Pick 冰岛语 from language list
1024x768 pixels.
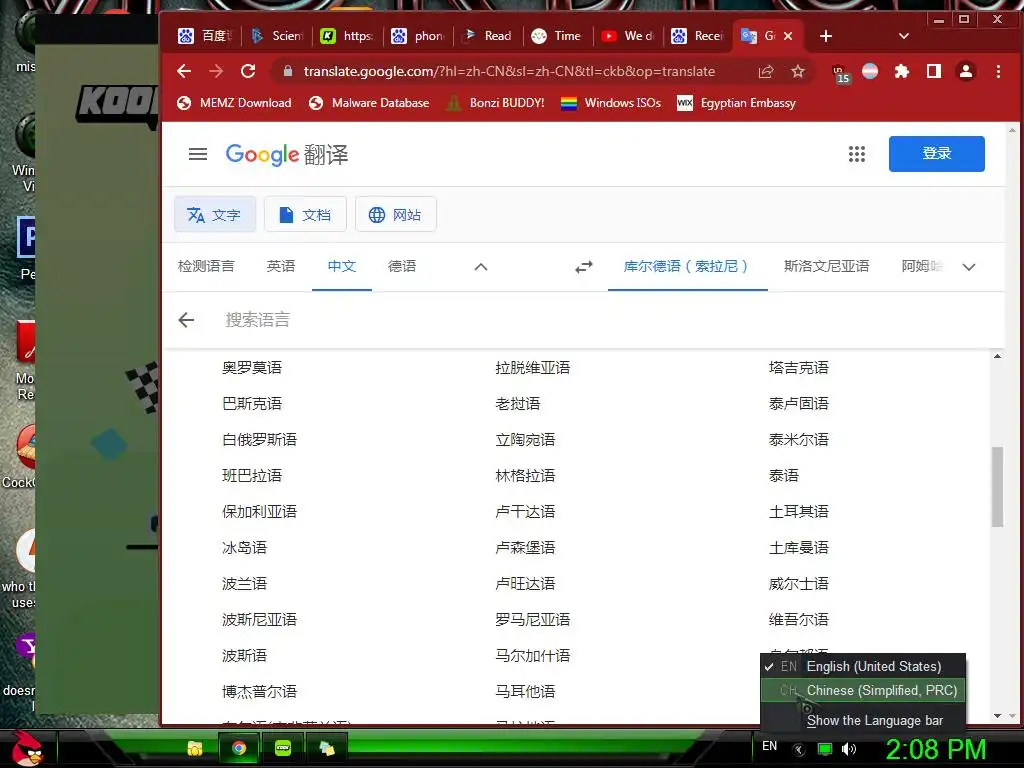244,547
